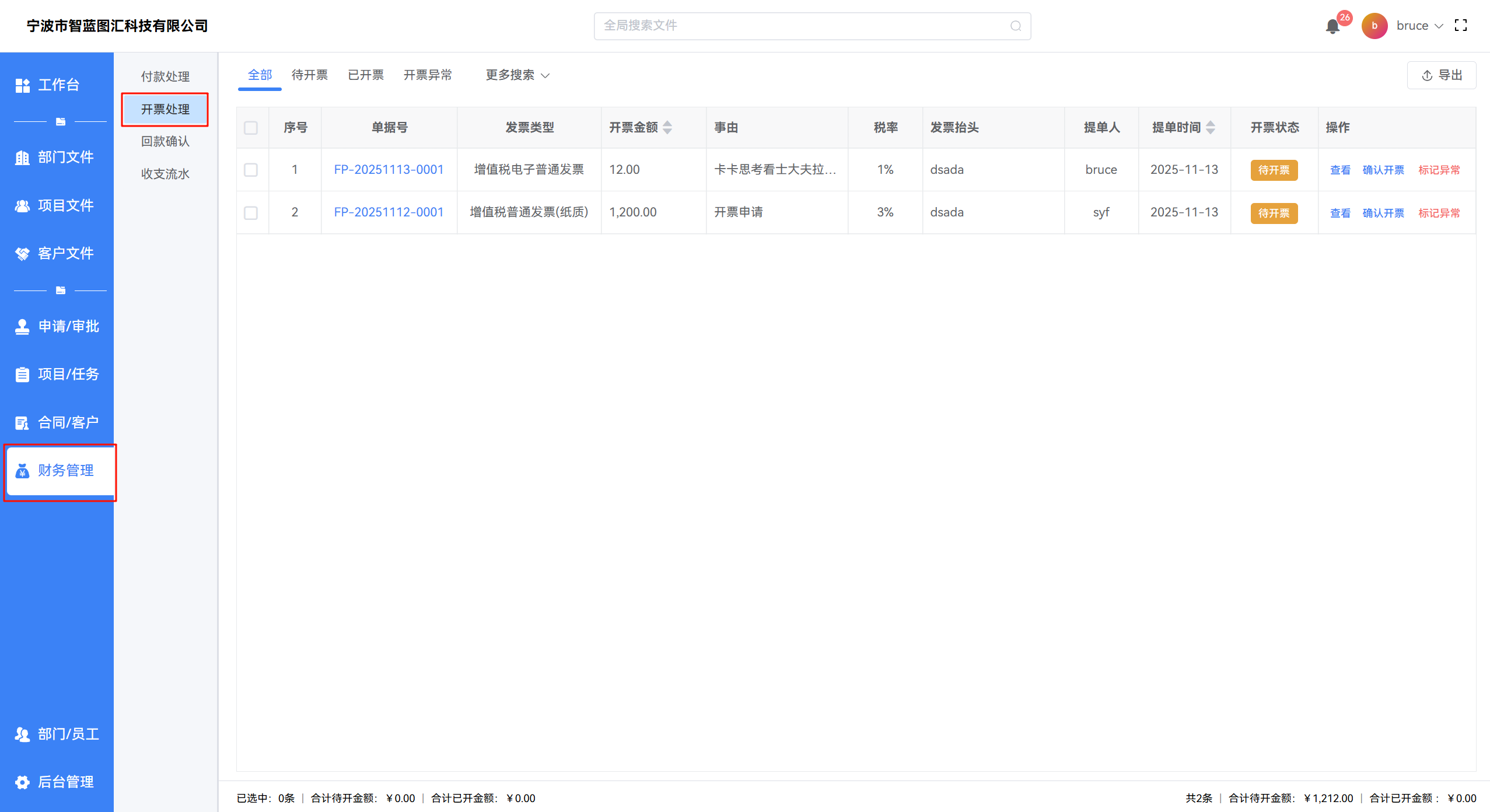Check the row for FP-20251113-0001
The image size is (1490, 812).
(251, 170)
